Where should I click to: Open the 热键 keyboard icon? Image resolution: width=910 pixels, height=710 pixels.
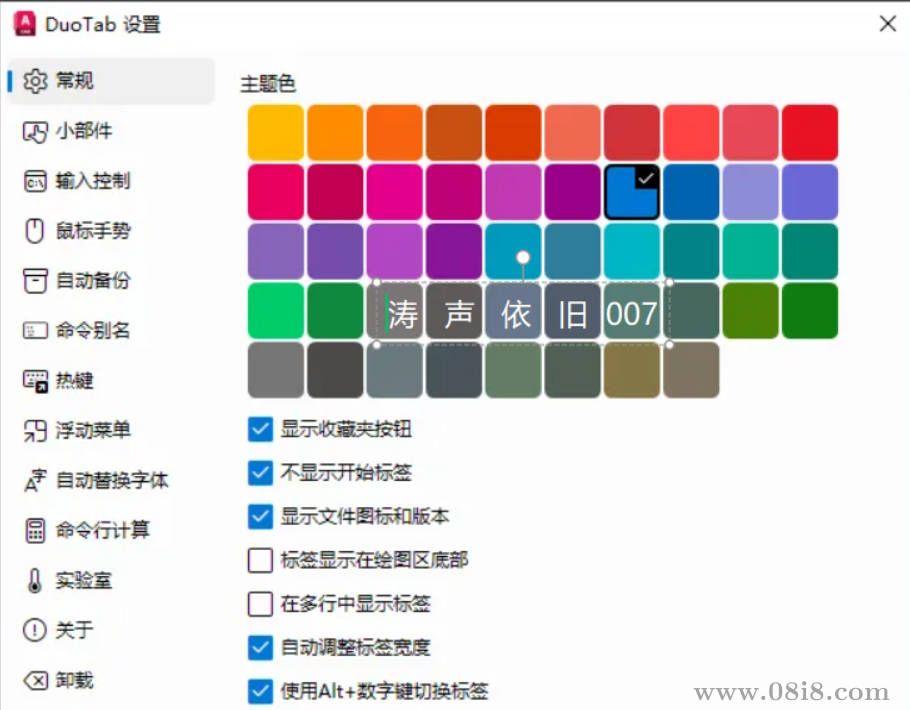pos(36,381)
